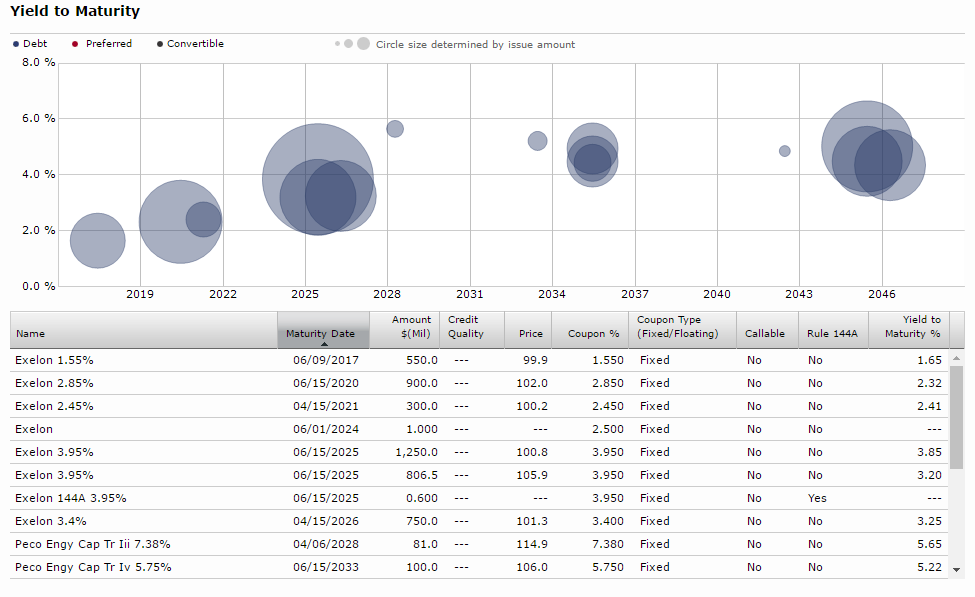The width and height of the screenshot is (975, 597).
Task: Sort by Coupon % column header
Action: [590, 330]
